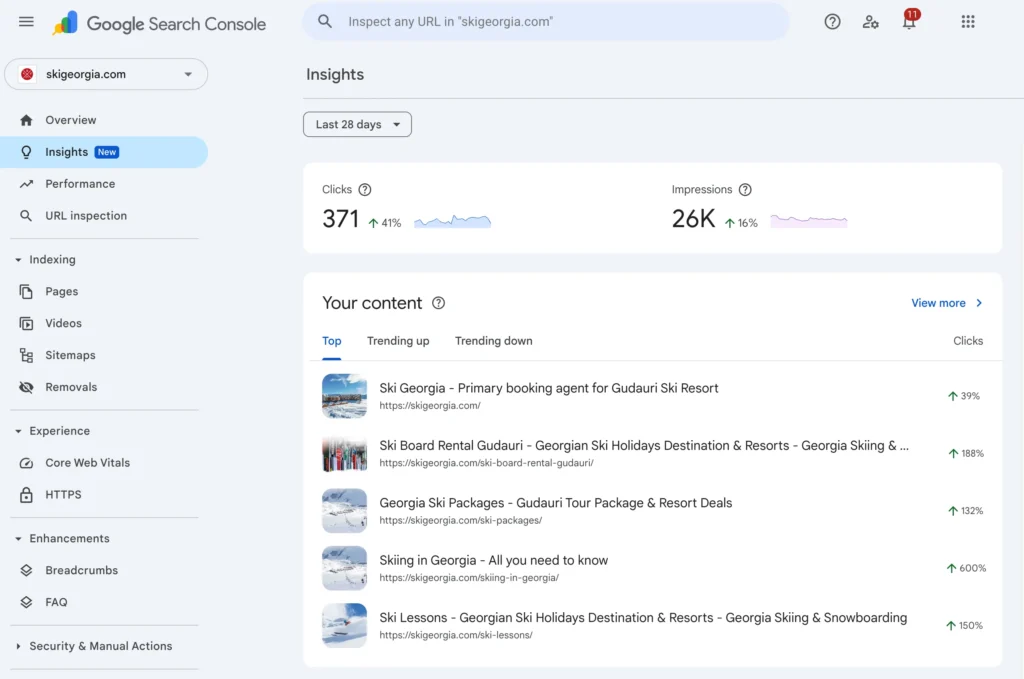Open the Sitemaps report

(70, 355)
